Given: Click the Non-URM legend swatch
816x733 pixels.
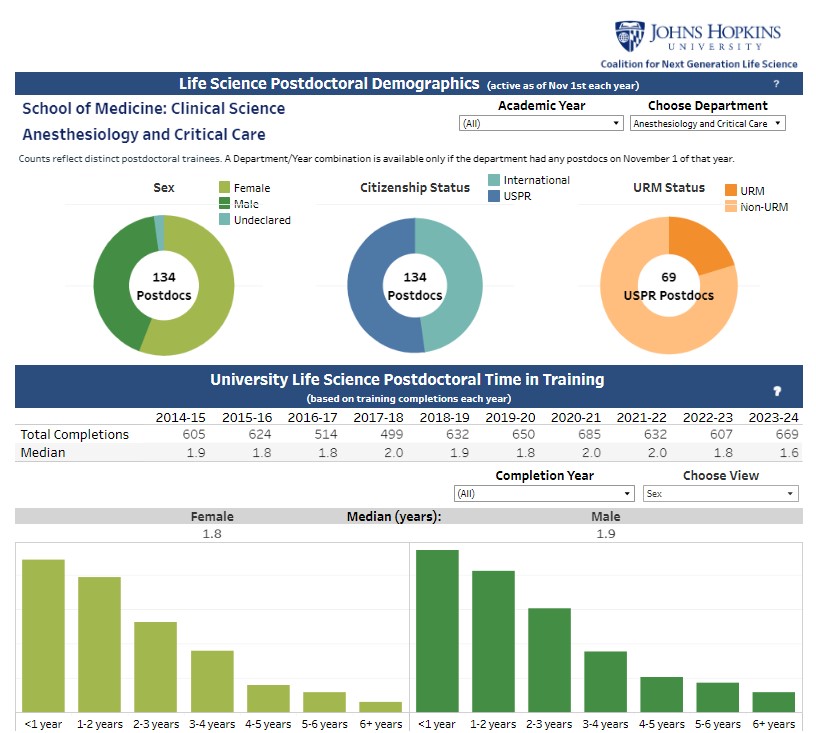Looking at the screenshot, I should 731,206.
